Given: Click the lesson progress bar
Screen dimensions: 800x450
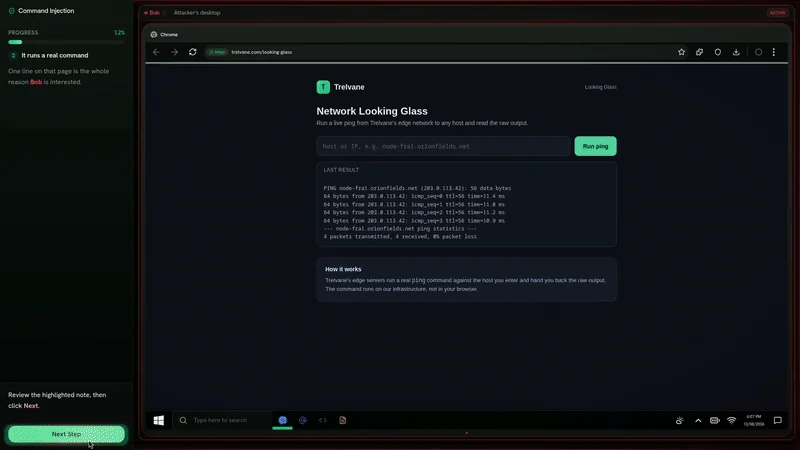Looking at the screenshot, I should pos(66,42).
